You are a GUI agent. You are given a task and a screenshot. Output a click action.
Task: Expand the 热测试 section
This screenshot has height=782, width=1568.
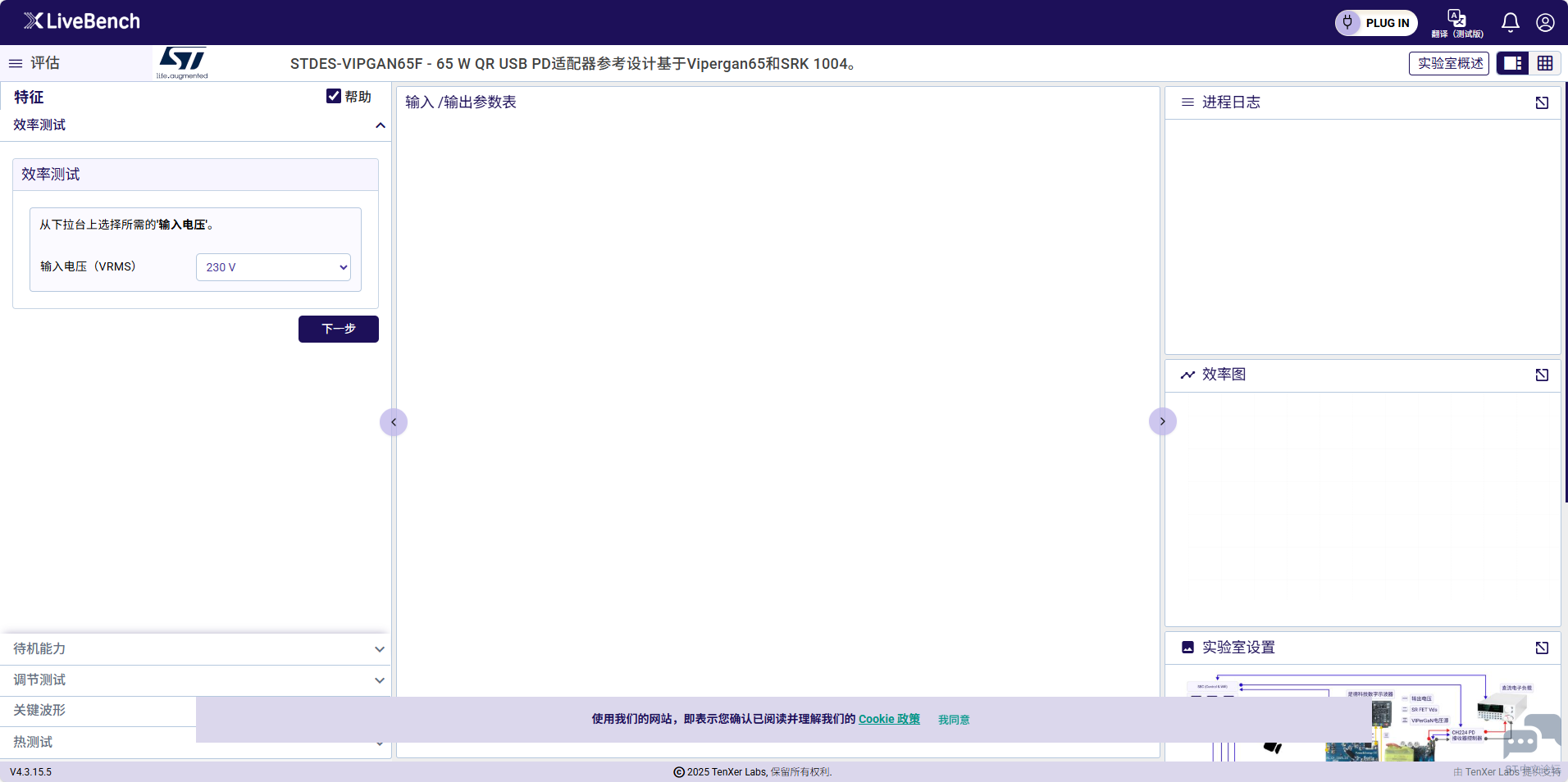coord(195,742)
